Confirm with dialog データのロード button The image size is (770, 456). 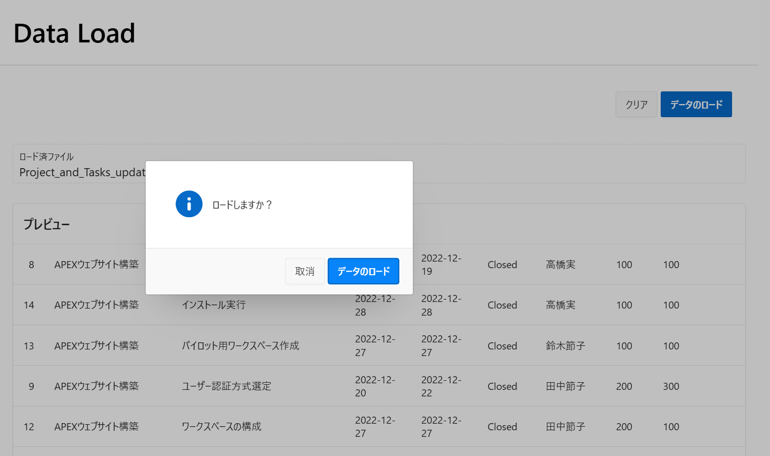click(x=363, y=271)
